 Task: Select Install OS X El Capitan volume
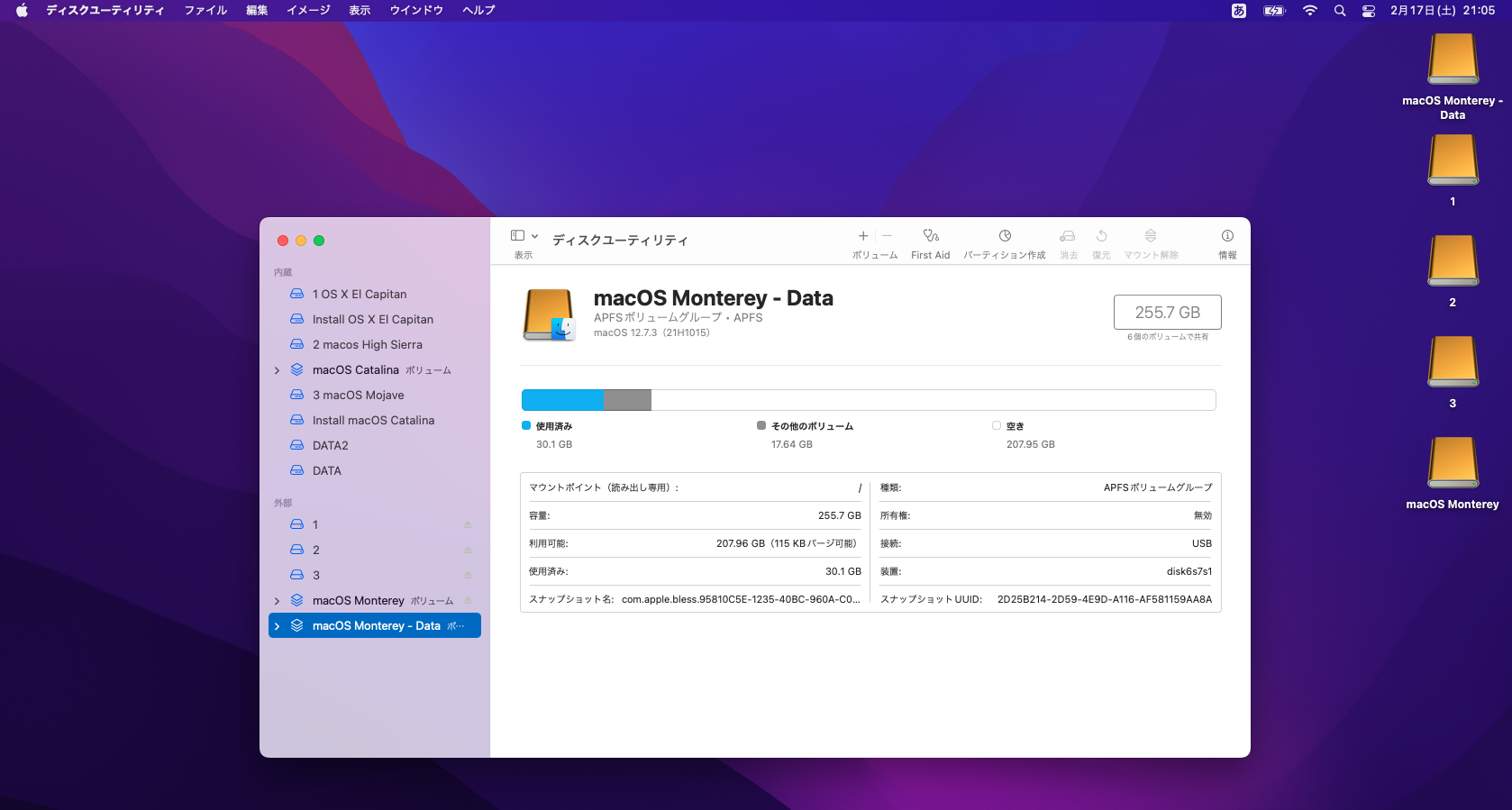click(x=375, y=319)
